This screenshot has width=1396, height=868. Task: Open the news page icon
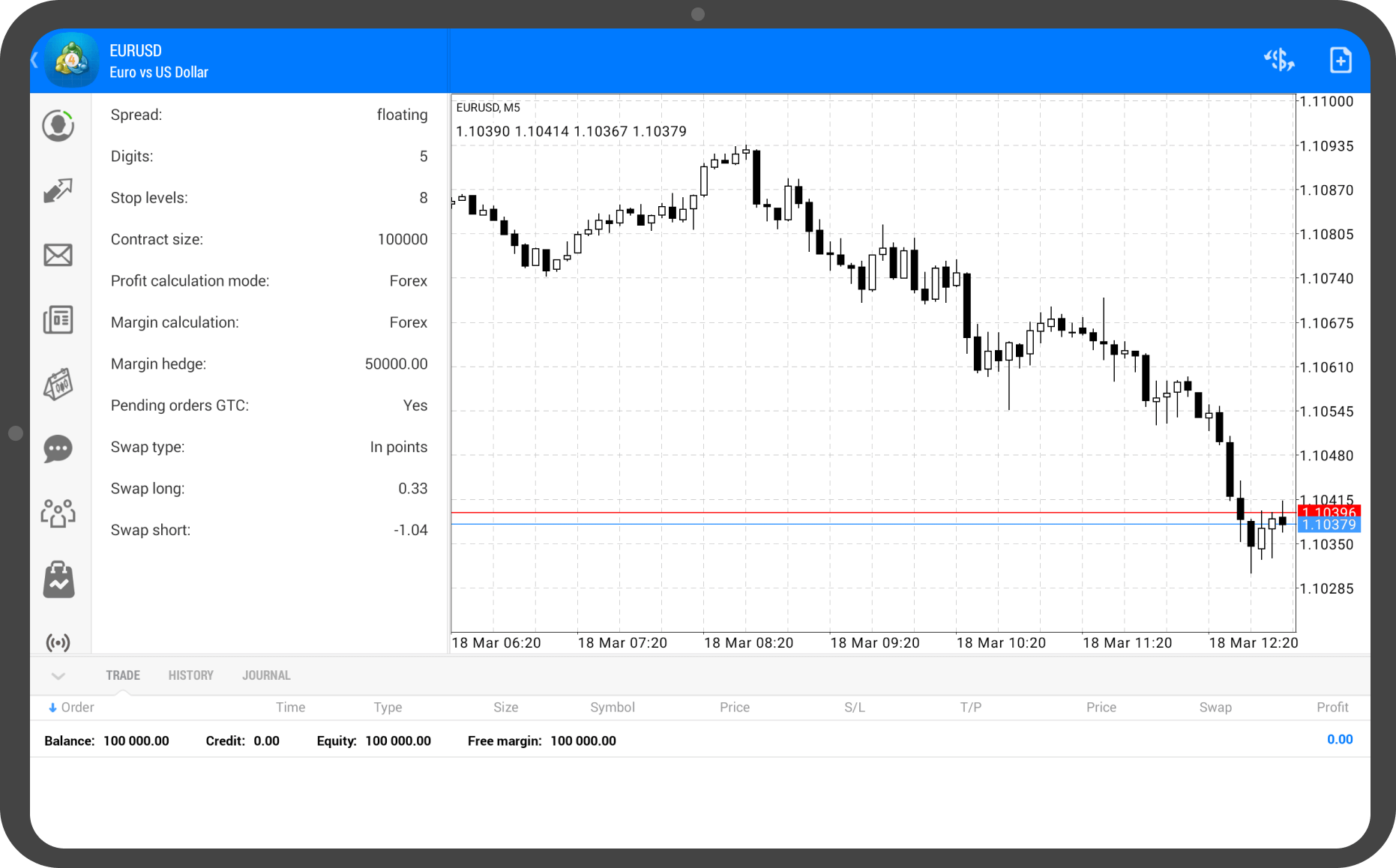pos(58,320)
